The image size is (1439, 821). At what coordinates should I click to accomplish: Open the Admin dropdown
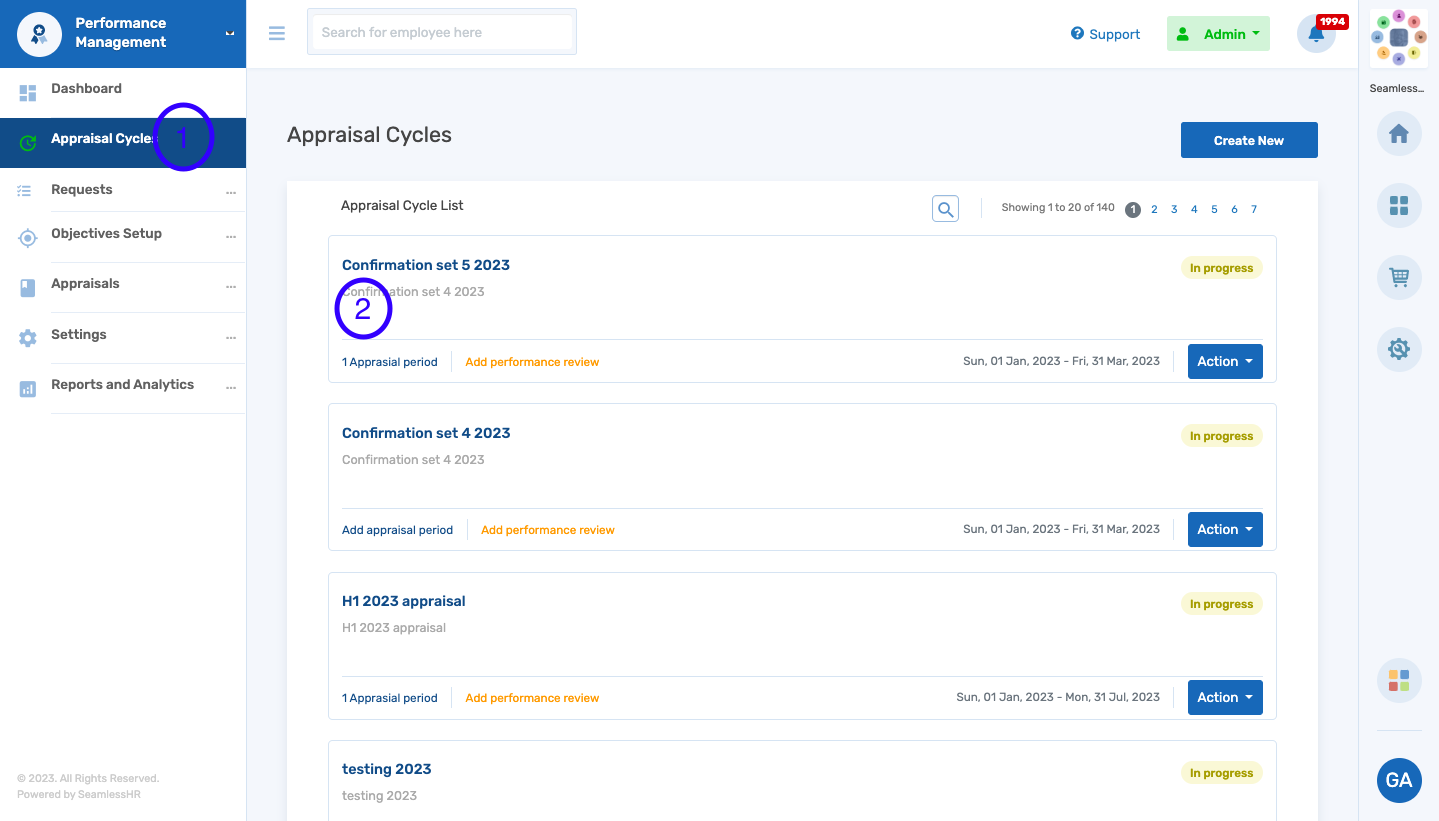coord(1217,34)
